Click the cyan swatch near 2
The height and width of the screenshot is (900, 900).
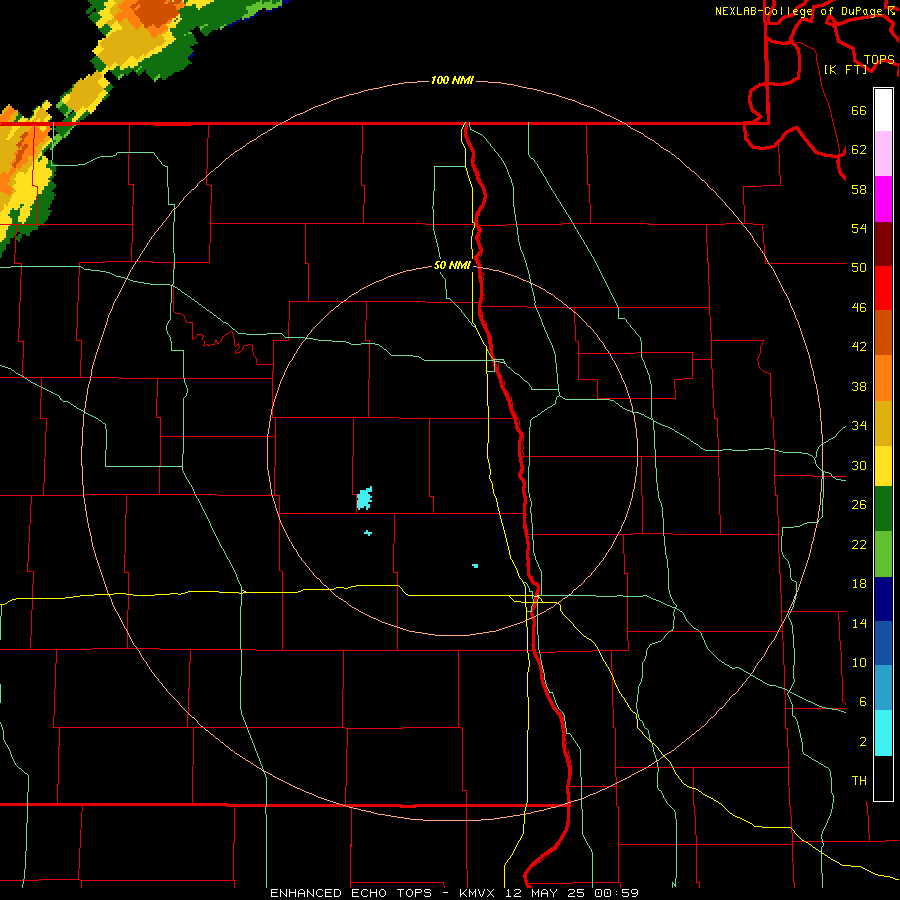click(883, 733)
